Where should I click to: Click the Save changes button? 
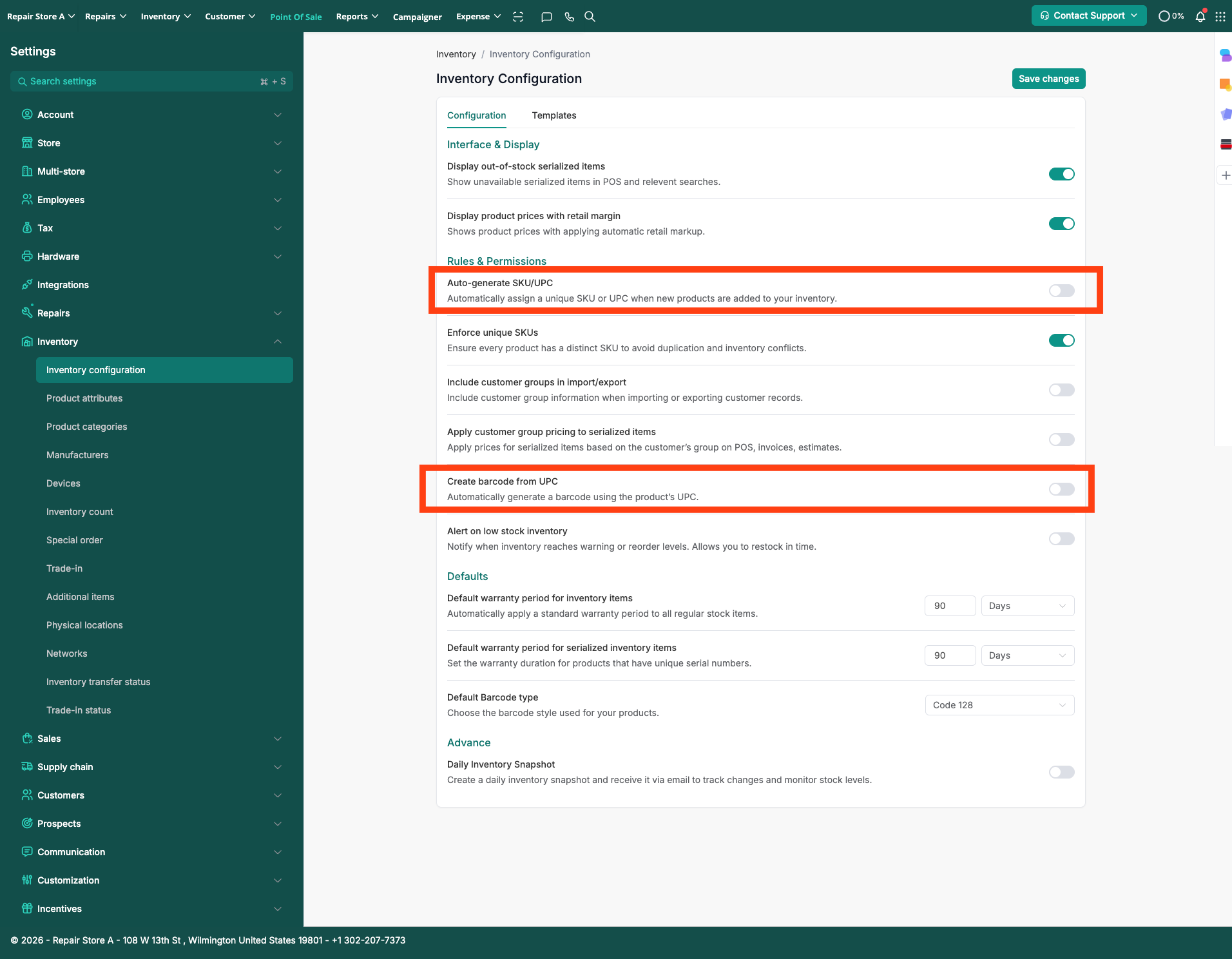coord(1048,79)
